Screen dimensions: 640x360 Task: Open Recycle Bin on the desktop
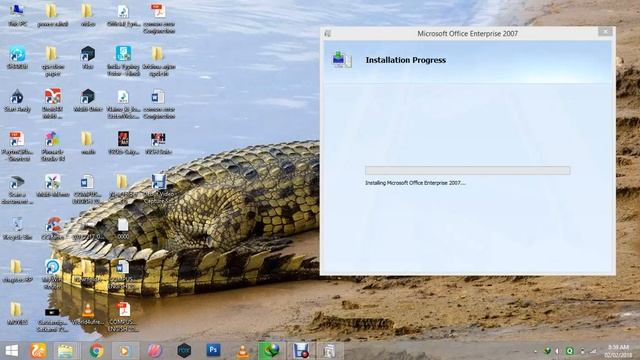click(17, 229)
